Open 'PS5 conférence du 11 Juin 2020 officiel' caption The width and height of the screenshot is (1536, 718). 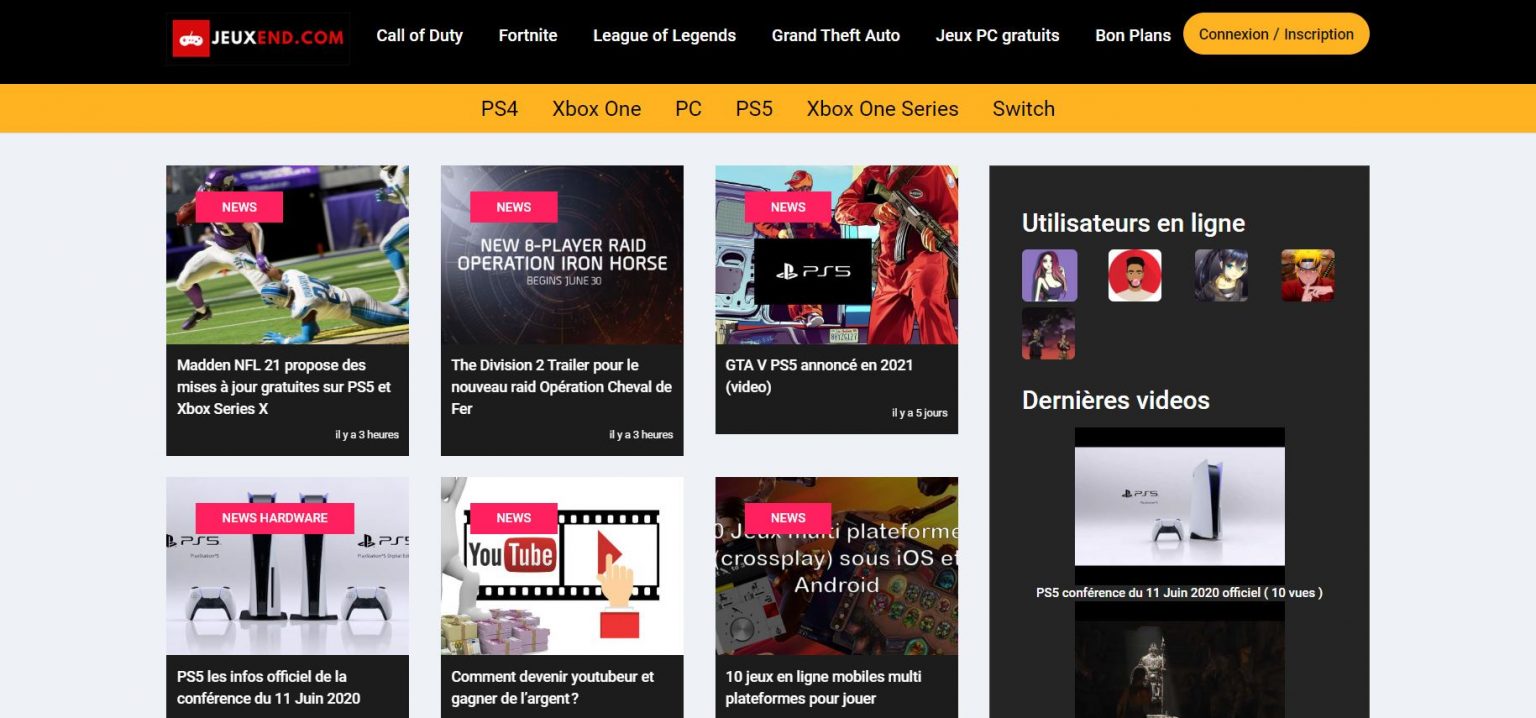click(1180, 593)
